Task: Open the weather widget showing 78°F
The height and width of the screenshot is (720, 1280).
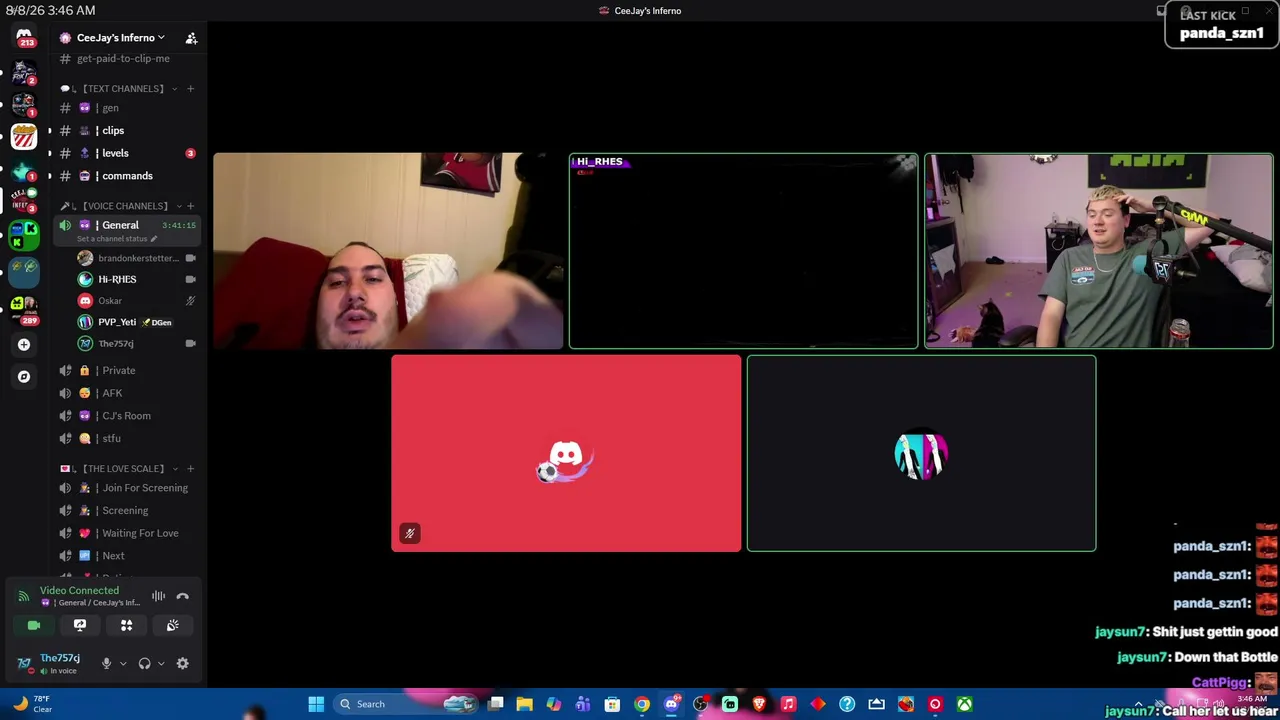Action: [x=31, y=704]
